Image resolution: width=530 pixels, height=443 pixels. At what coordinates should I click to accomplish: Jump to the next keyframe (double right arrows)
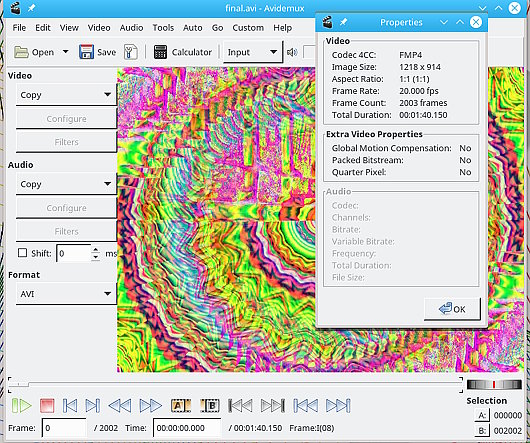point(150,405)
